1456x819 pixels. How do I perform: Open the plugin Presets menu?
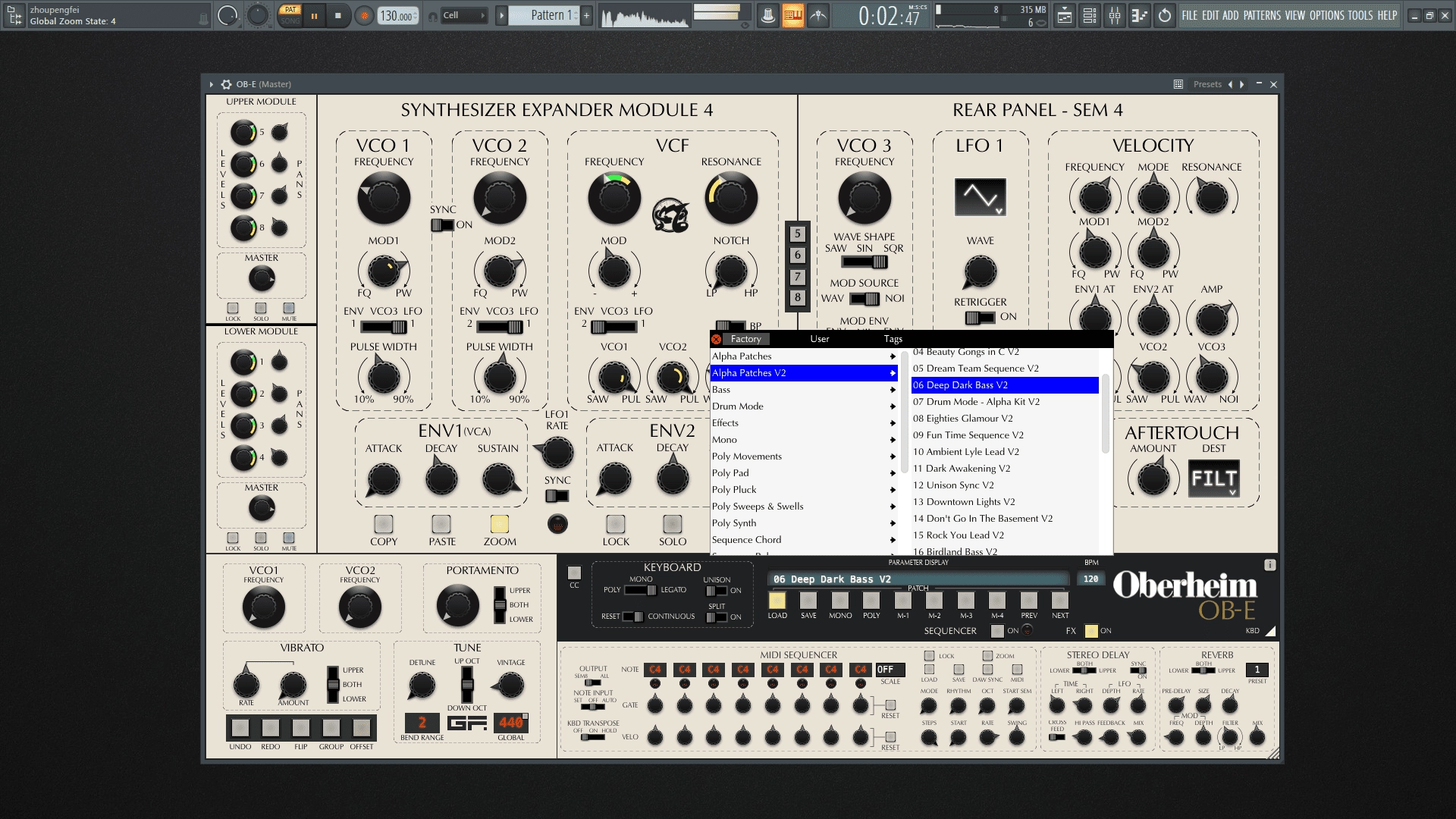point(1207,84)
